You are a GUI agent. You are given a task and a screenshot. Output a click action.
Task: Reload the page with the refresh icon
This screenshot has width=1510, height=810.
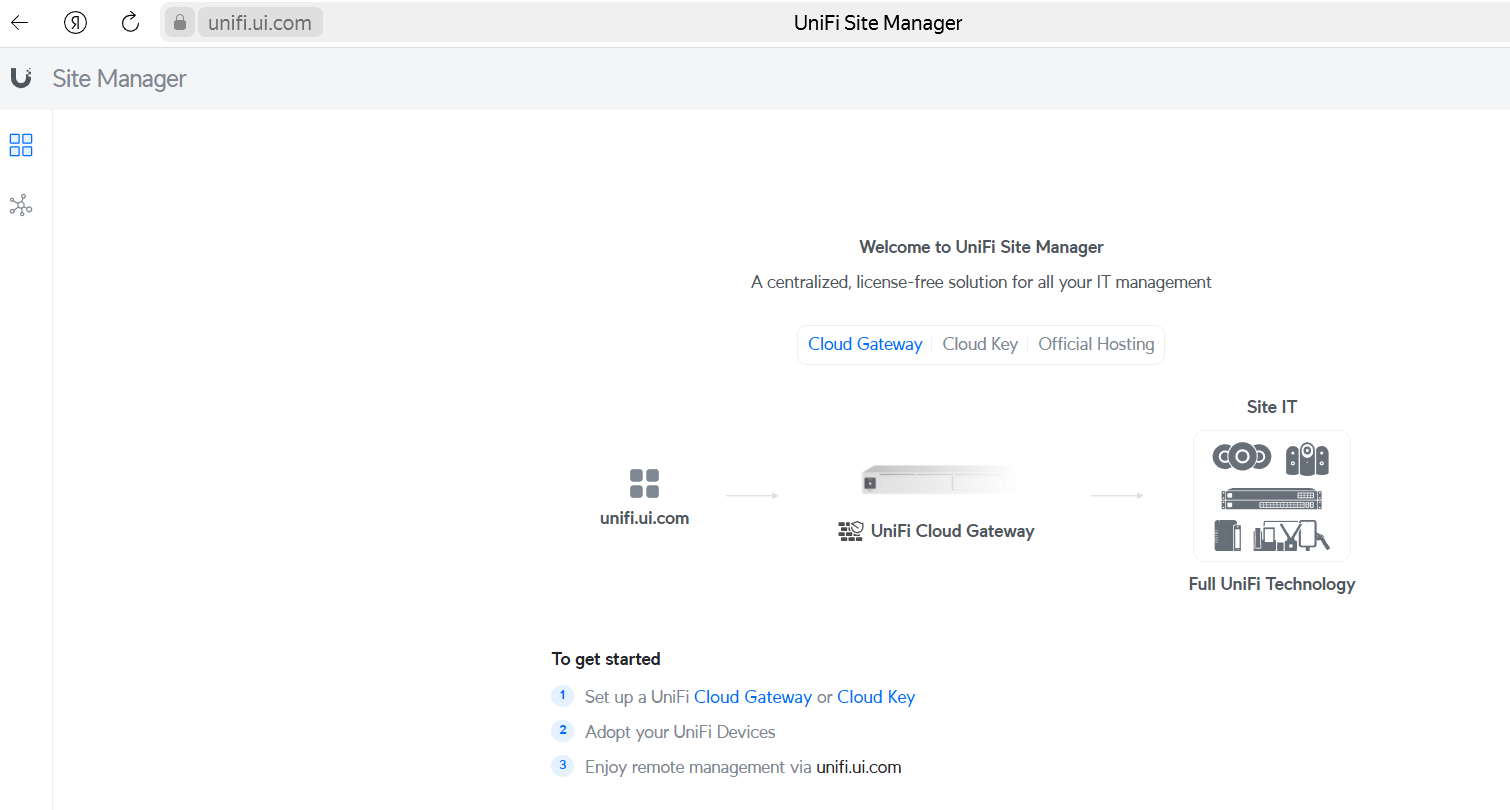[130, 22]
